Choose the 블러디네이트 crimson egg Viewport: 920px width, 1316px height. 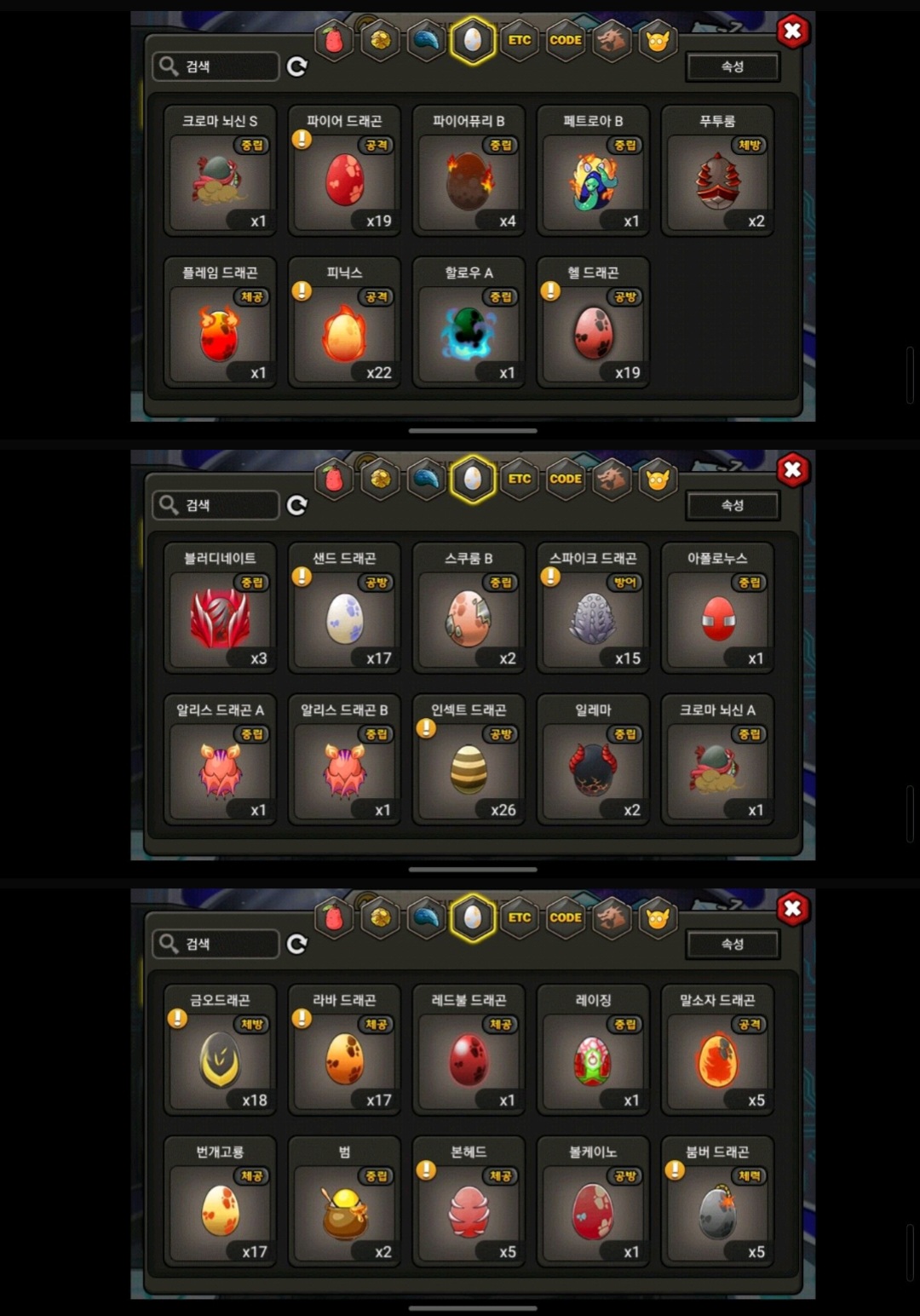(x=220, y=608)
